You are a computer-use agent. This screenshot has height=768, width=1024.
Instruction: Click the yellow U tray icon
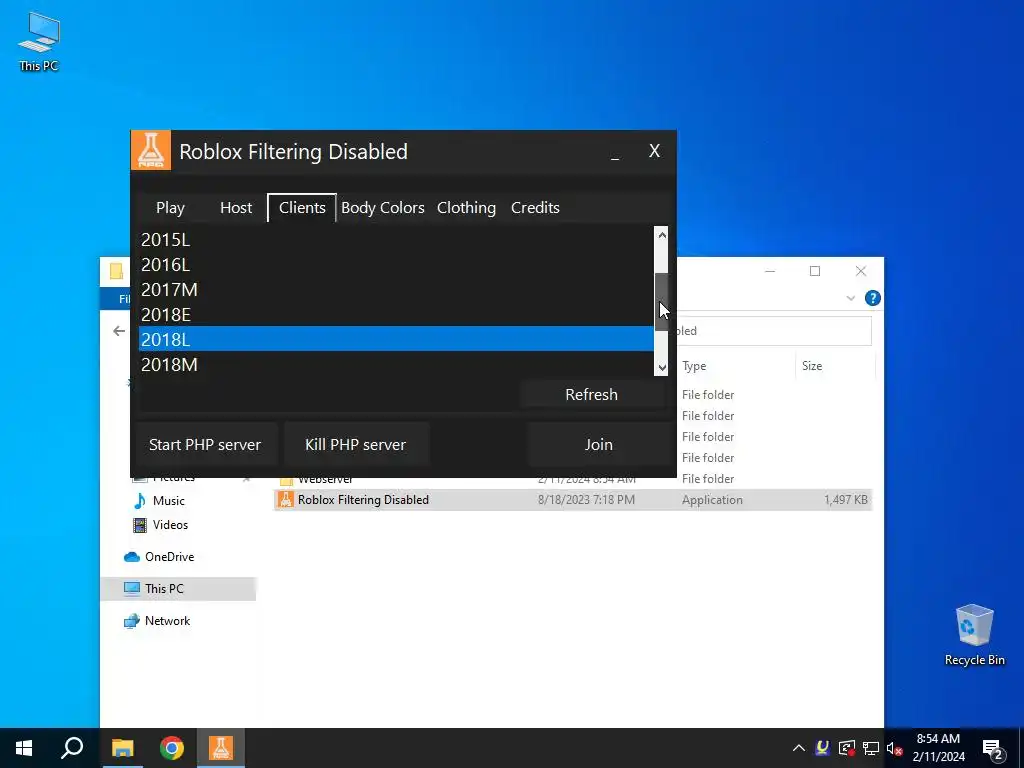823,748
